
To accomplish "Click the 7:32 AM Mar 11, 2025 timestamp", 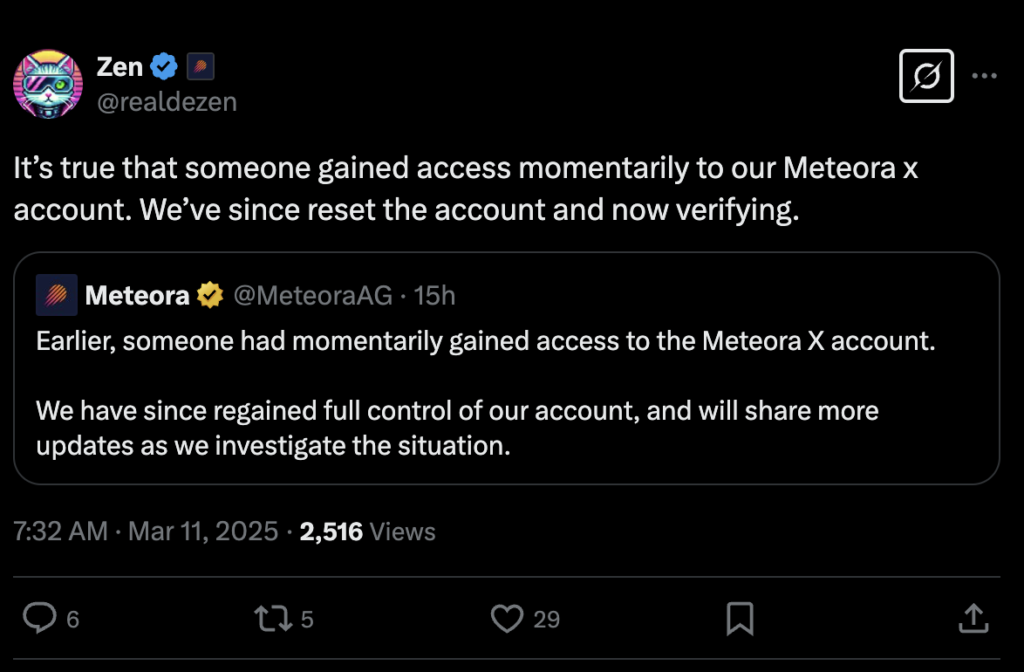I will [146, 531].
